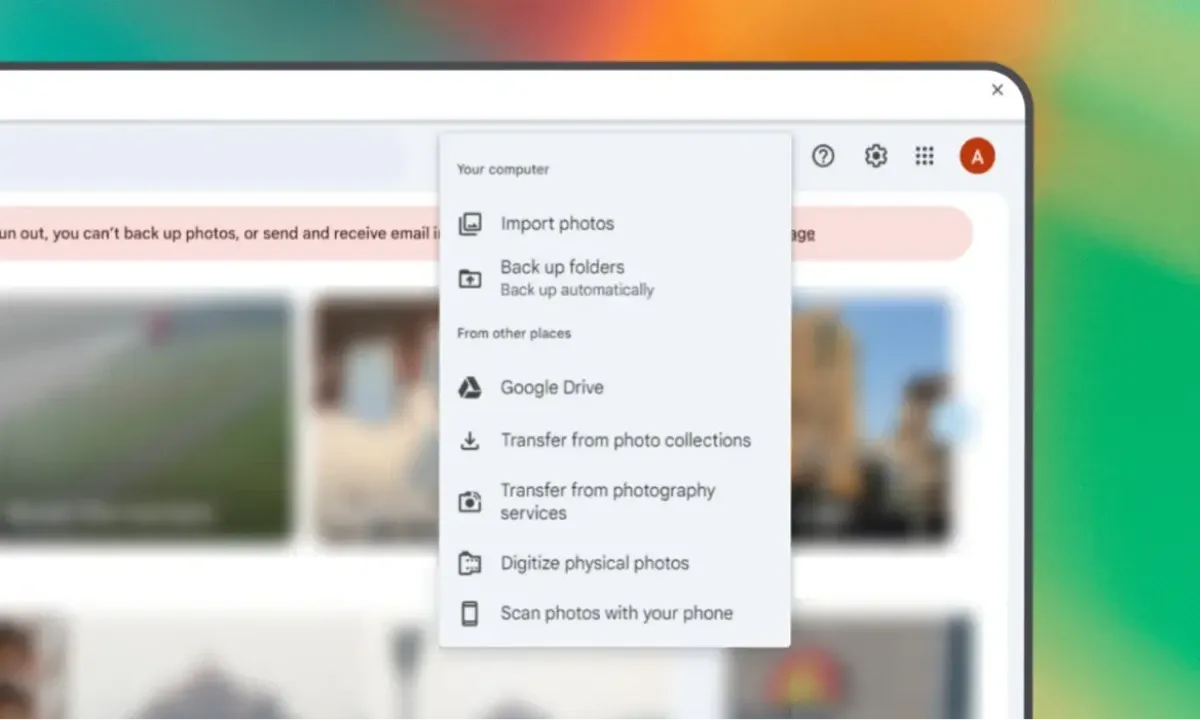Open Settings via the gear icon

[x=876, y=156]
